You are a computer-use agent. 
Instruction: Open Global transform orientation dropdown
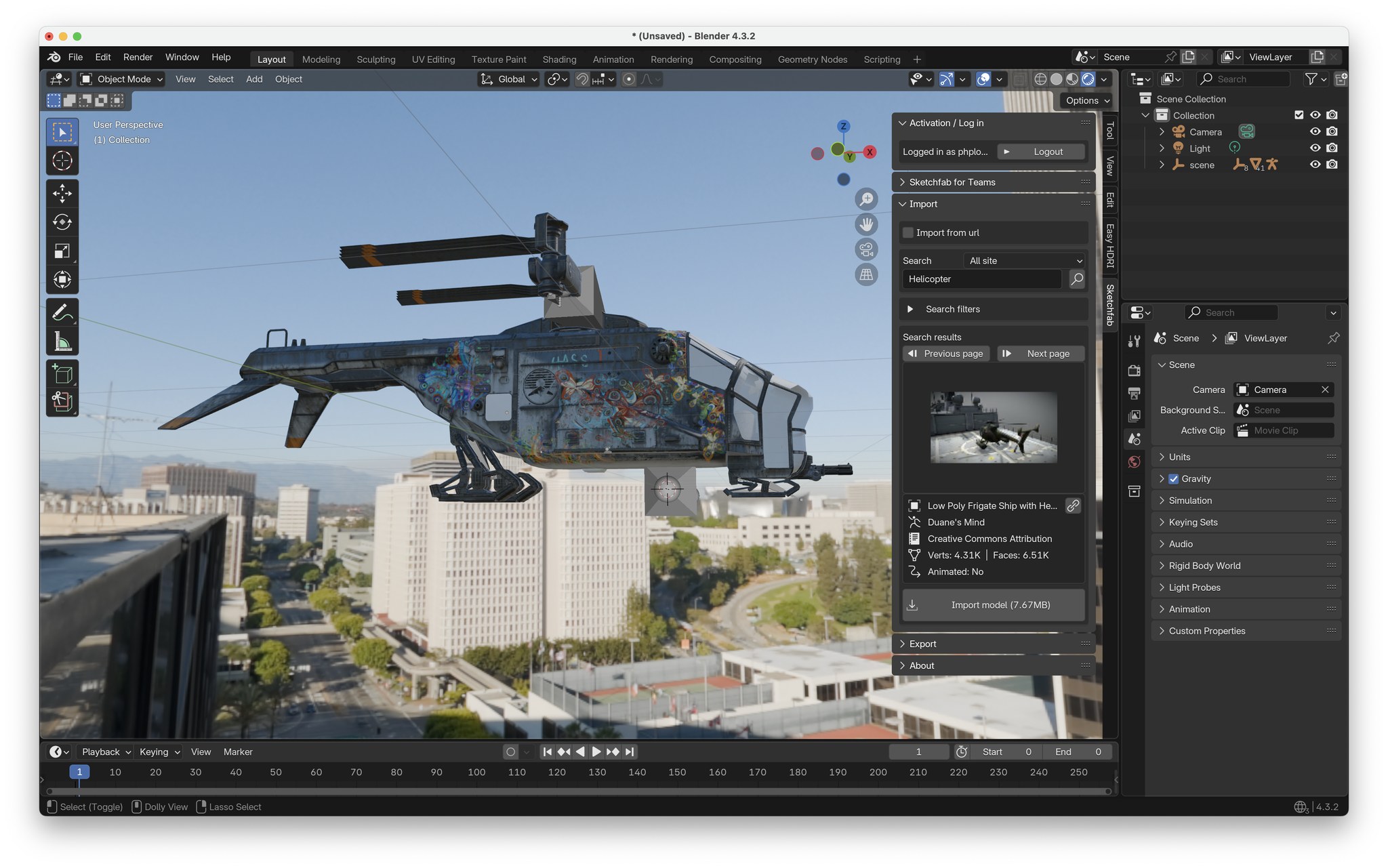(x=509, y=79)
